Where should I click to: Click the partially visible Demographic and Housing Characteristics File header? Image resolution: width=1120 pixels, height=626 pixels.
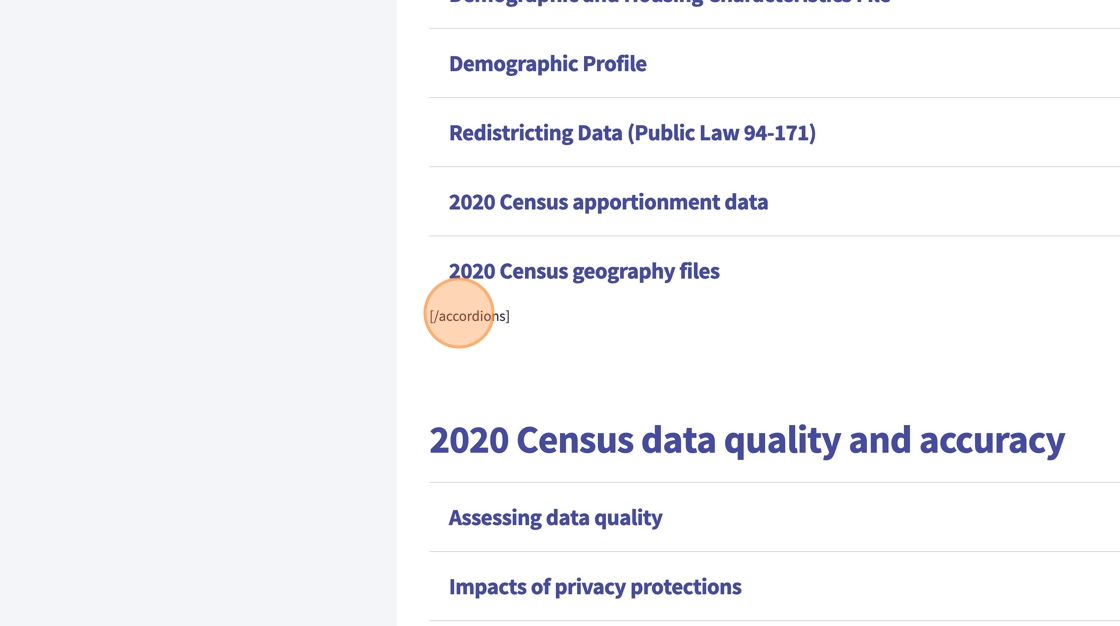(669, 3)
